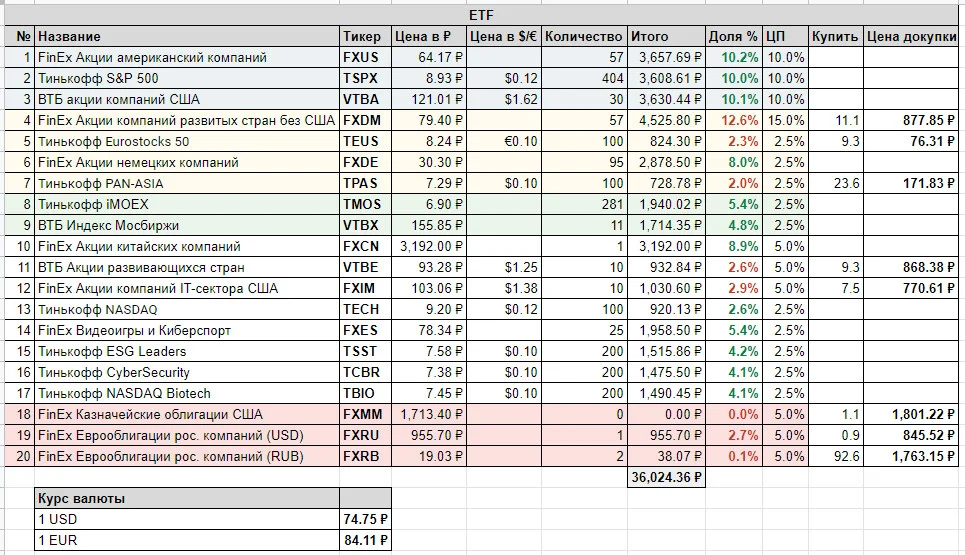Click the TSST ticker cell

tap(366, 351)
